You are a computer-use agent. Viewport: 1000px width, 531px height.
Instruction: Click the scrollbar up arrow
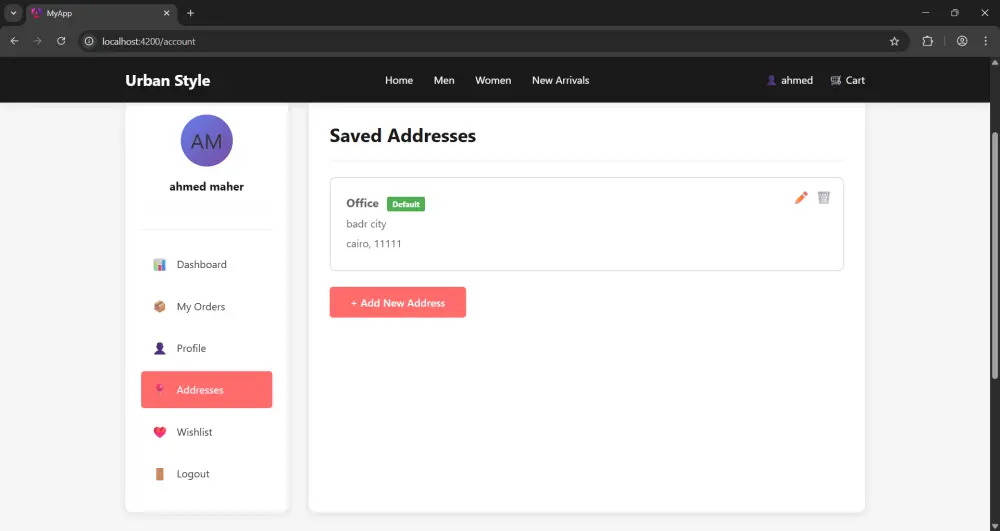tap(995, 62)
